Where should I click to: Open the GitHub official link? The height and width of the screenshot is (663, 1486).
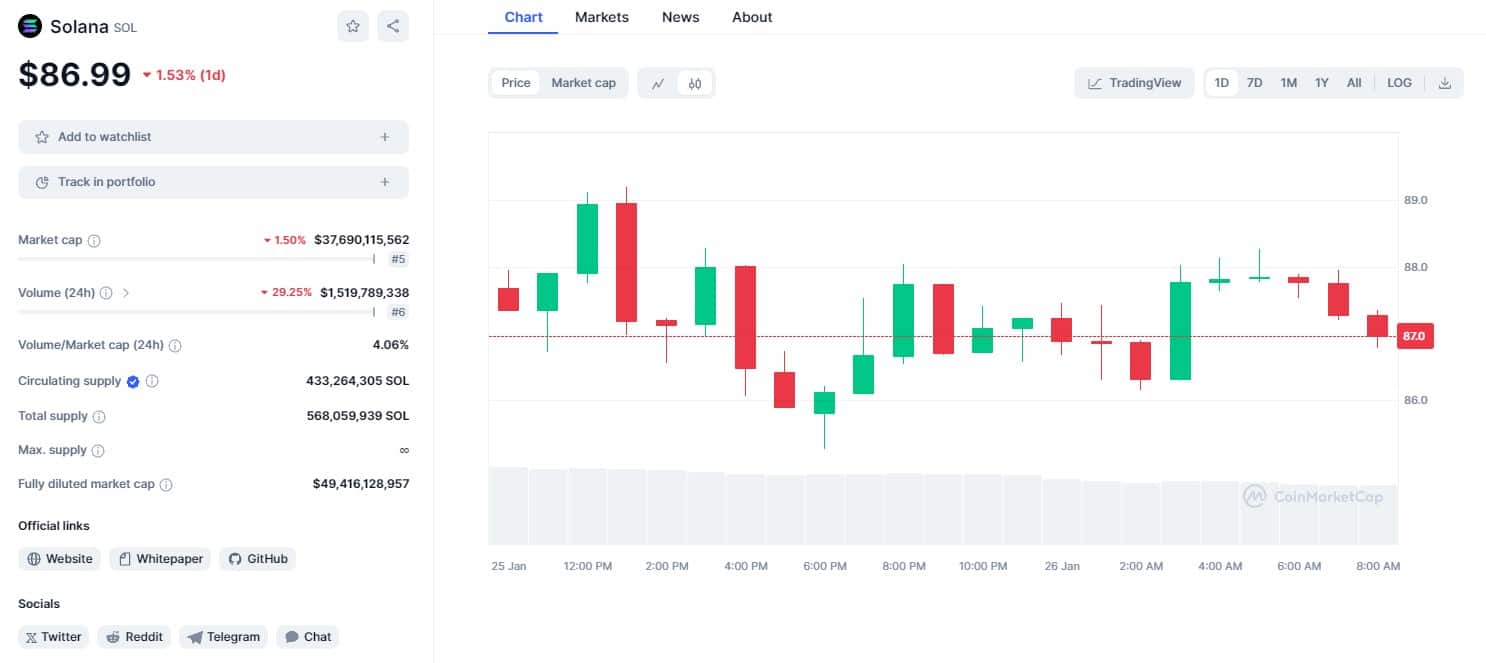258,559
